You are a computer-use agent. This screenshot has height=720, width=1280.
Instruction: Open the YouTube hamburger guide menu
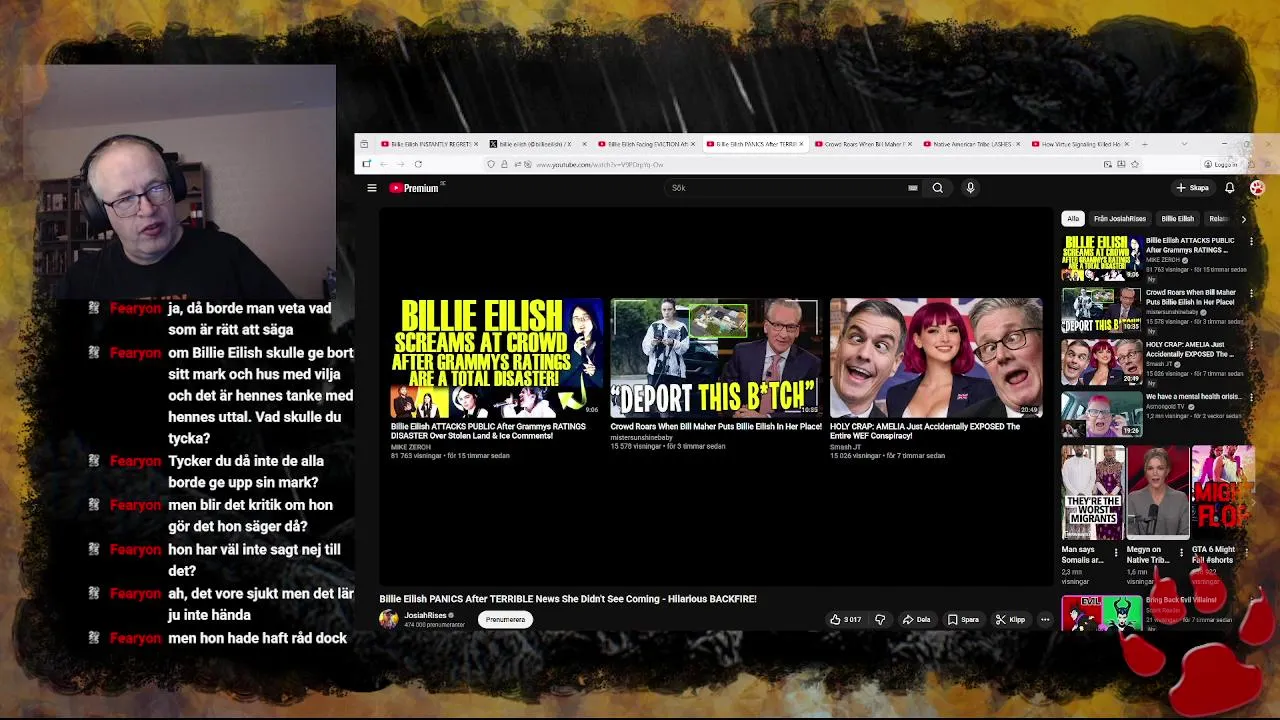372,188
